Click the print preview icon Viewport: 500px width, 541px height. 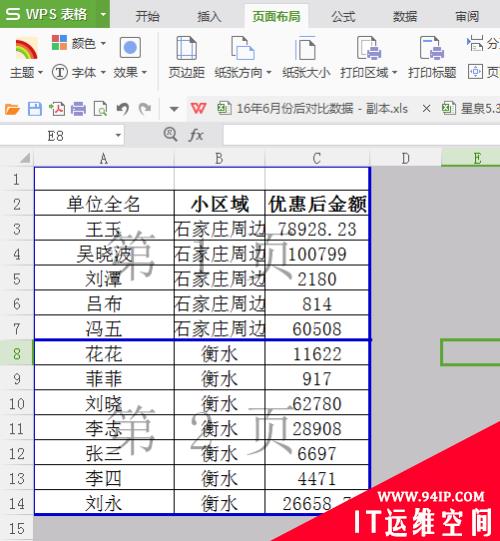tap(100, 109)
